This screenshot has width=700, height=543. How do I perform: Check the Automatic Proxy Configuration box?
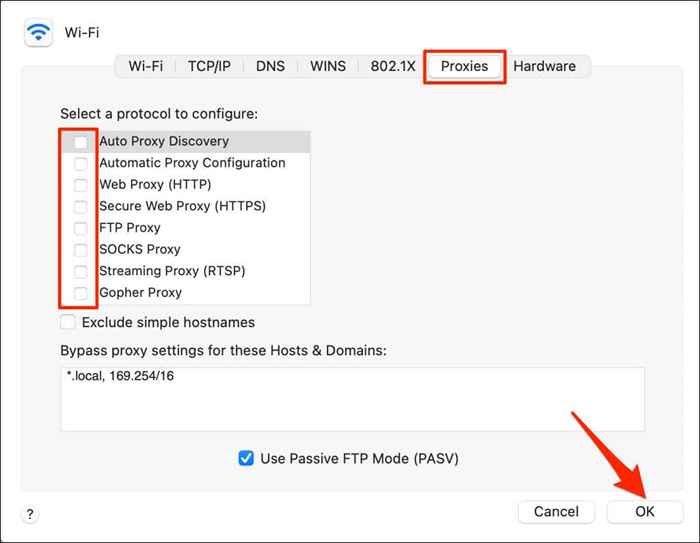(x=80, y=163)
